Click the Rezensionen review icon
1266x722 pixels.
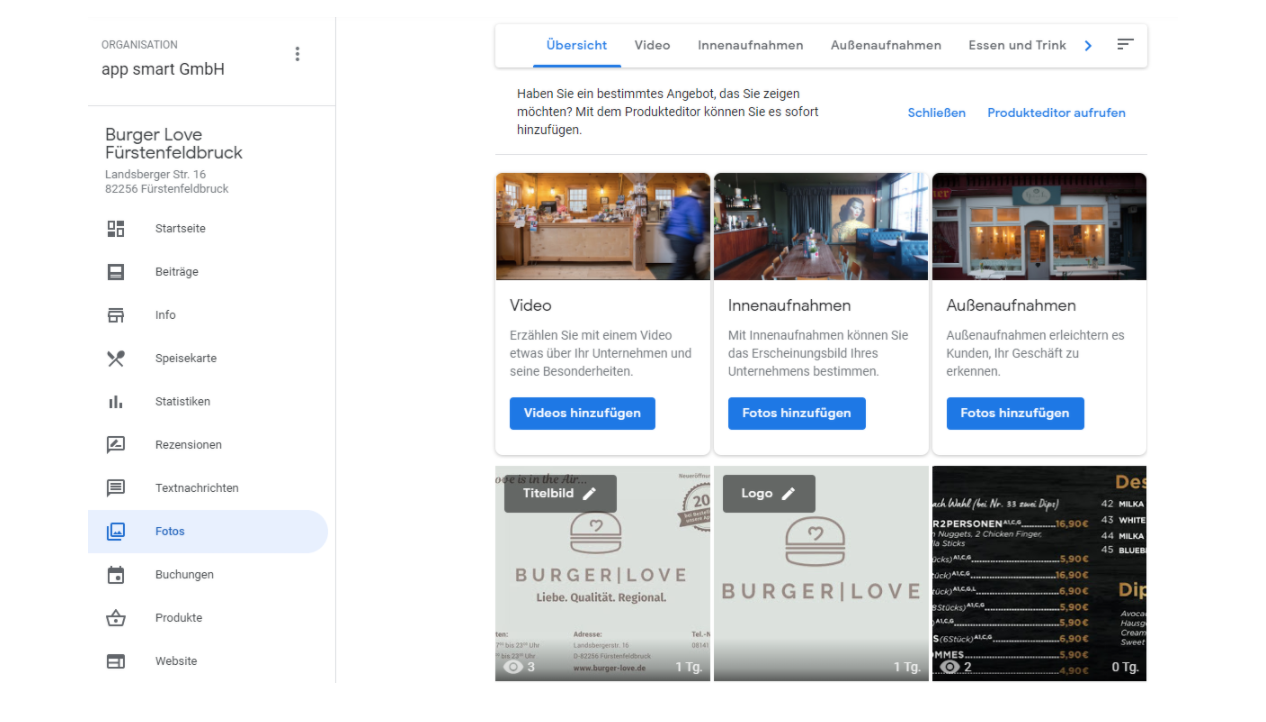pyautogui.click(x=116, y=445)
